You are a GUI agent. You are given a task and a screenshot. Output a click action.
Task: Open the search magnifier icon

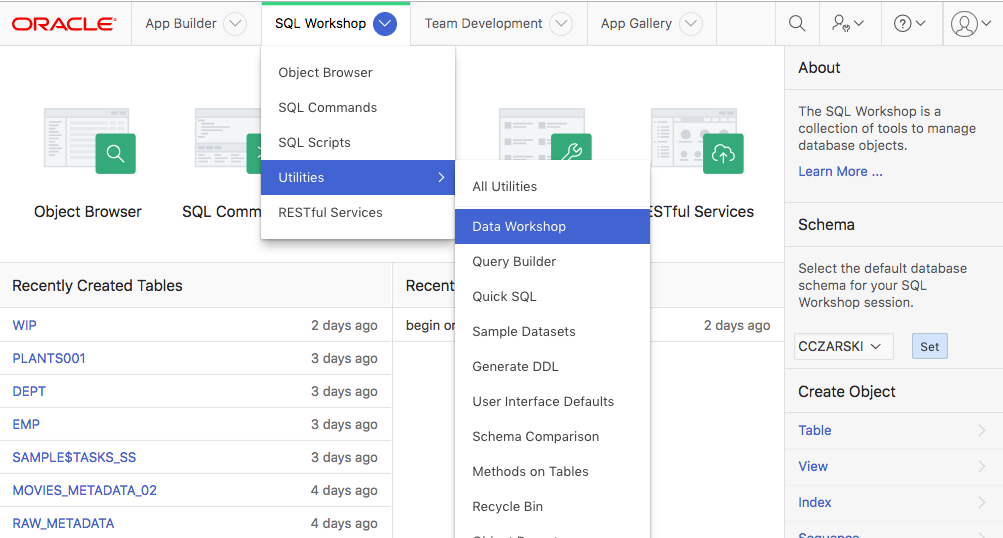tap(797, 23)
